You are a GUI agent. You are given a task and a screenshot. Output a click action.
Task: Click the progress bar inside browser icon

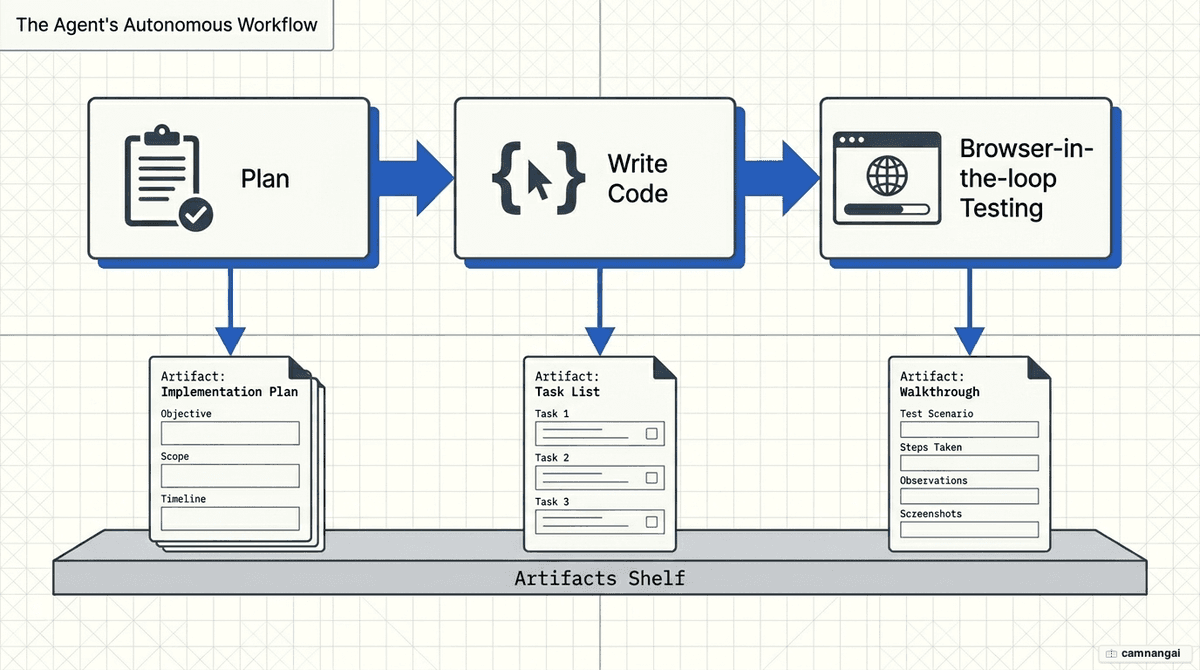[x=886, y=209]
